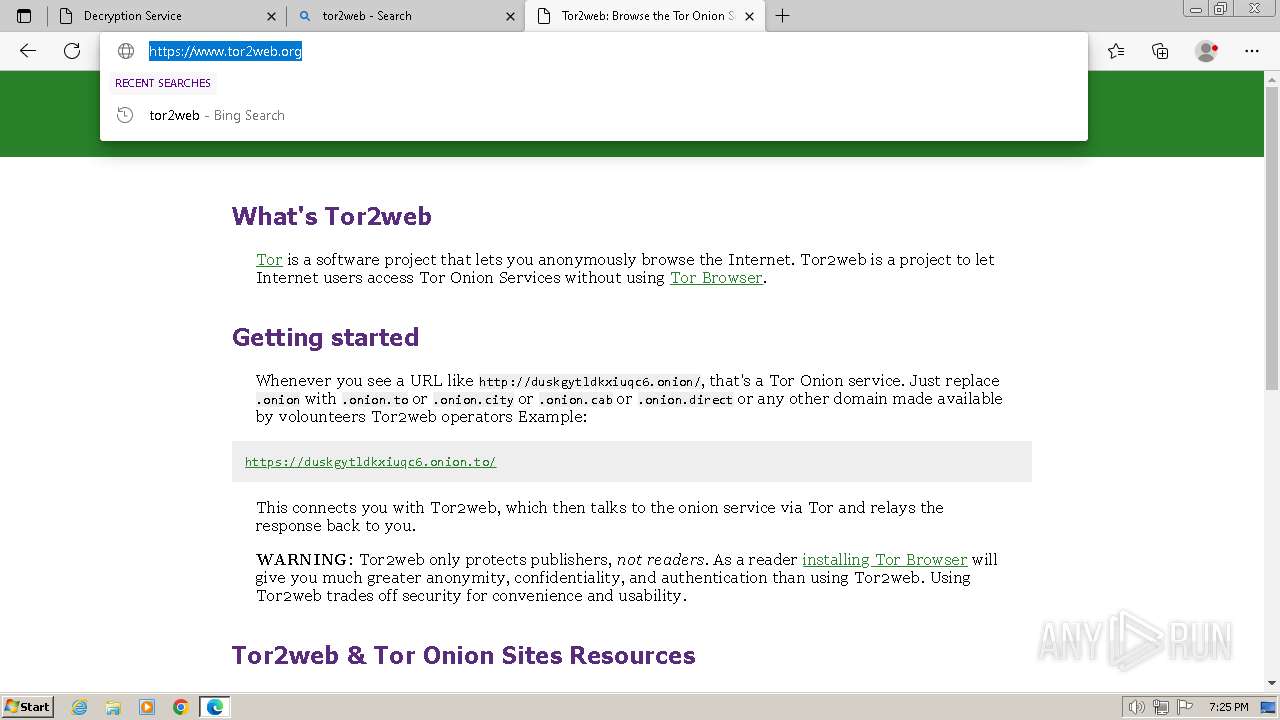Close the Tor2web tab
Screen dimensions: 1280x720
[749, 16]
